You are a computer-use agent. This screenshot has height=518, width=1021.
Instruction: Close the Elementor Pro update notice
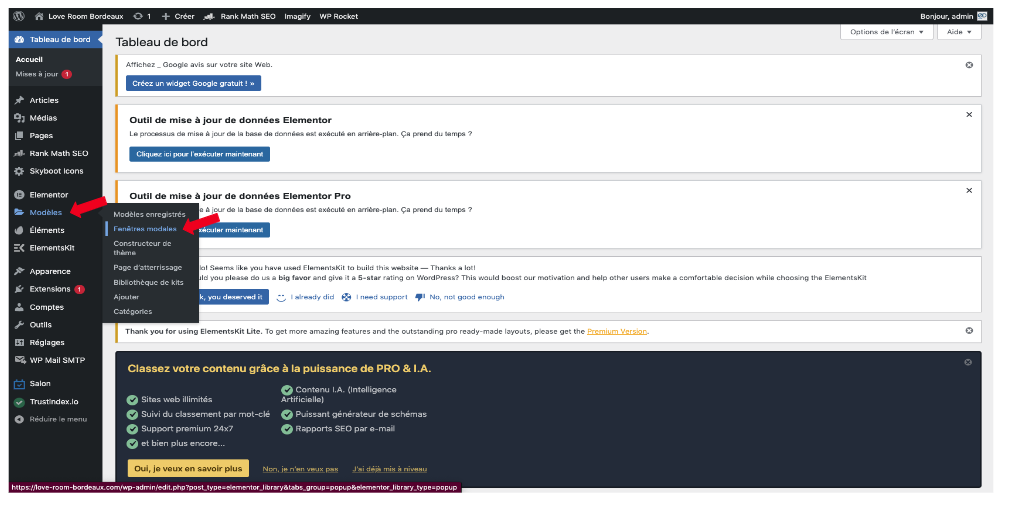click(968, 190)
